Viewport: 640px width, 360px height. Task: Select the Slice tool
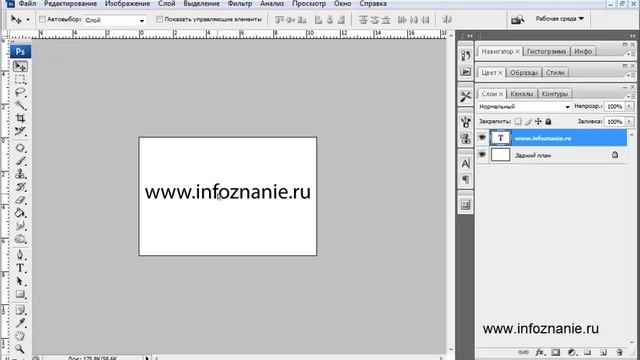click(20, 131)
